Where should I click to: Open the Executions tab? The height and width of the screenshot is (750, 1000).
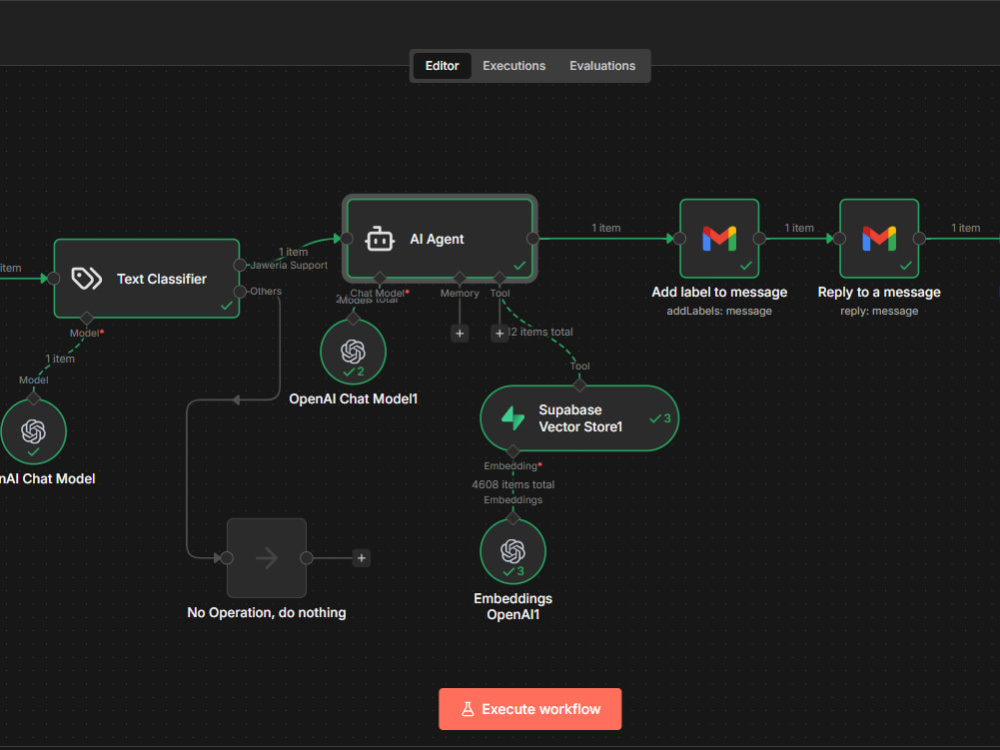514,66
